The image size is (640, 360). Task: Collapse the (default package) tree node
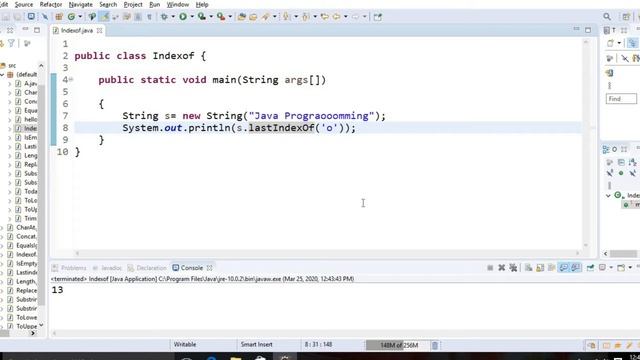2,75
